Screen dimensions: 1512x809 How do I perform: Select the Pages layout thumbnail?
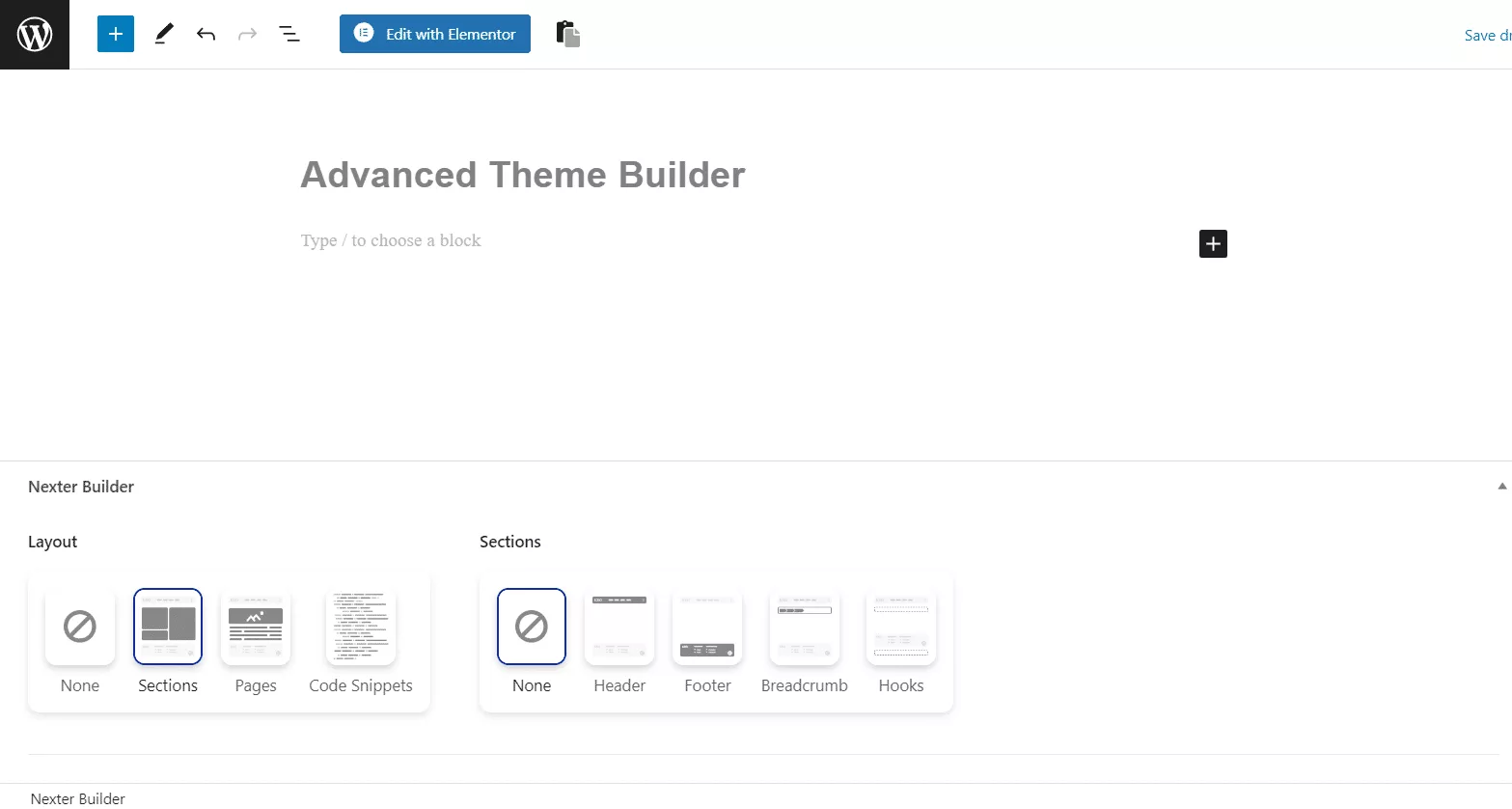pyautogui.click(x=256, y=627)
